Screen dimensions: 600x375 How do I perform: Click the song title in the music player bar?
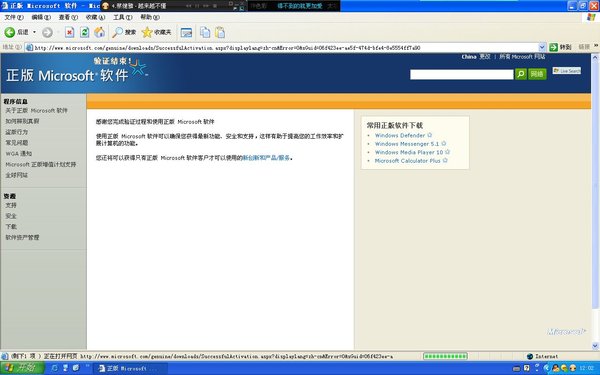(x=139, y=6)
